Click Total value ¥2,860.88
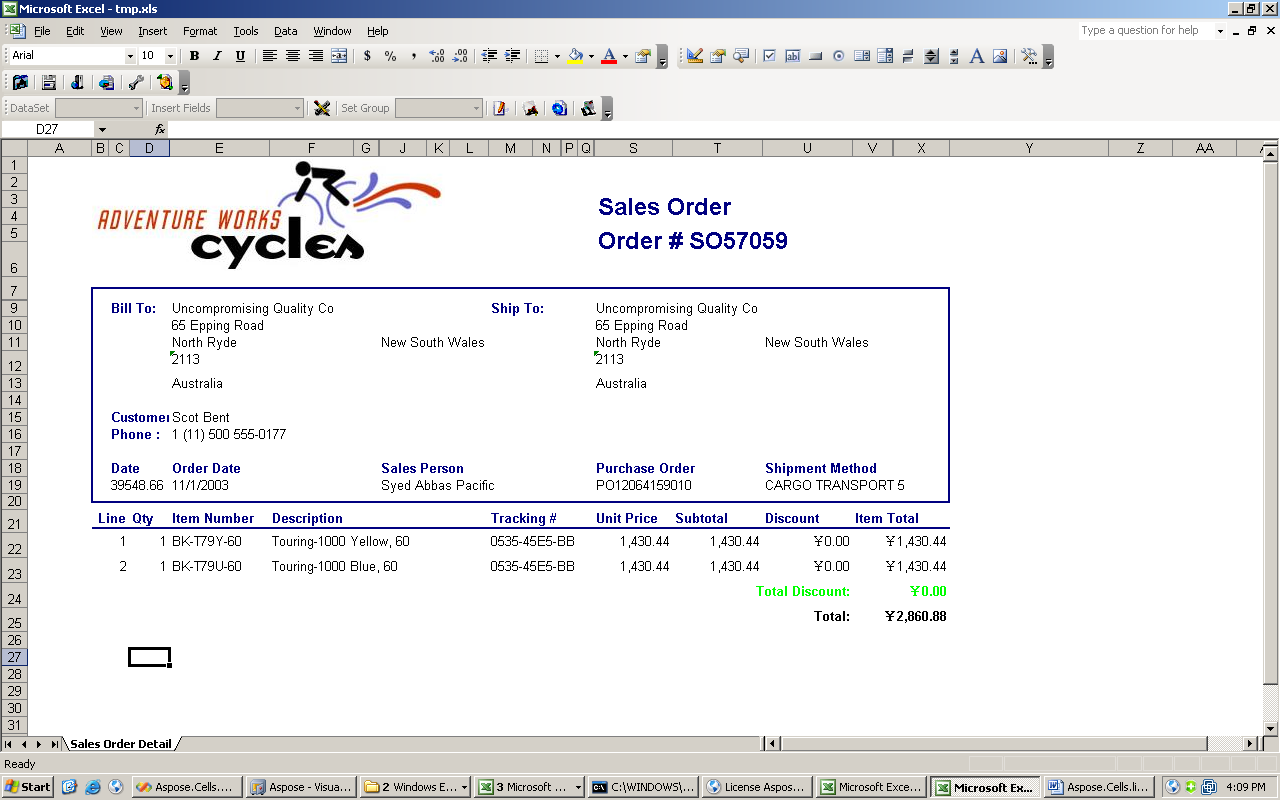The width and height of the screenshot is (1280, 800). [915, 616]
